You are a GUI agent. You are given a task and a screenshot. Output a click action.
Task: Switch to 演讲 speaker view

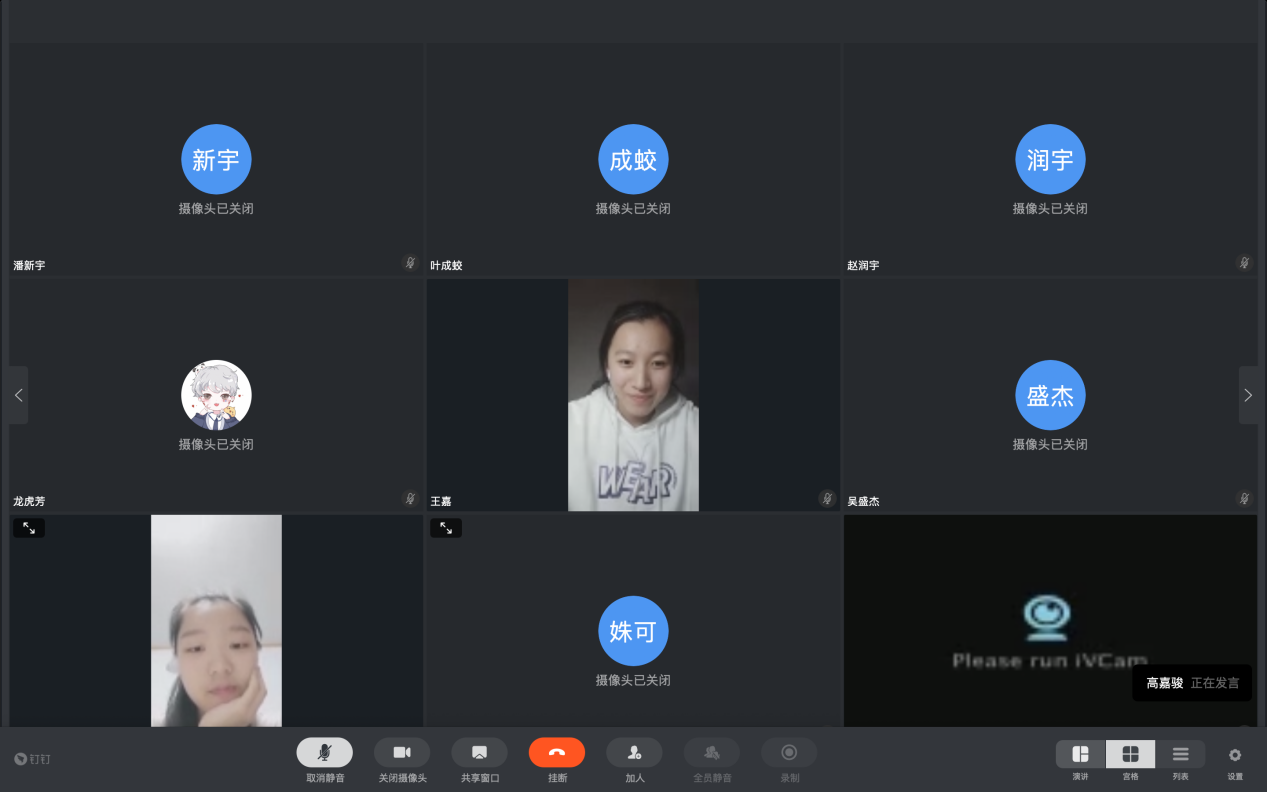pyautogui.click(x=1080, y=754)
